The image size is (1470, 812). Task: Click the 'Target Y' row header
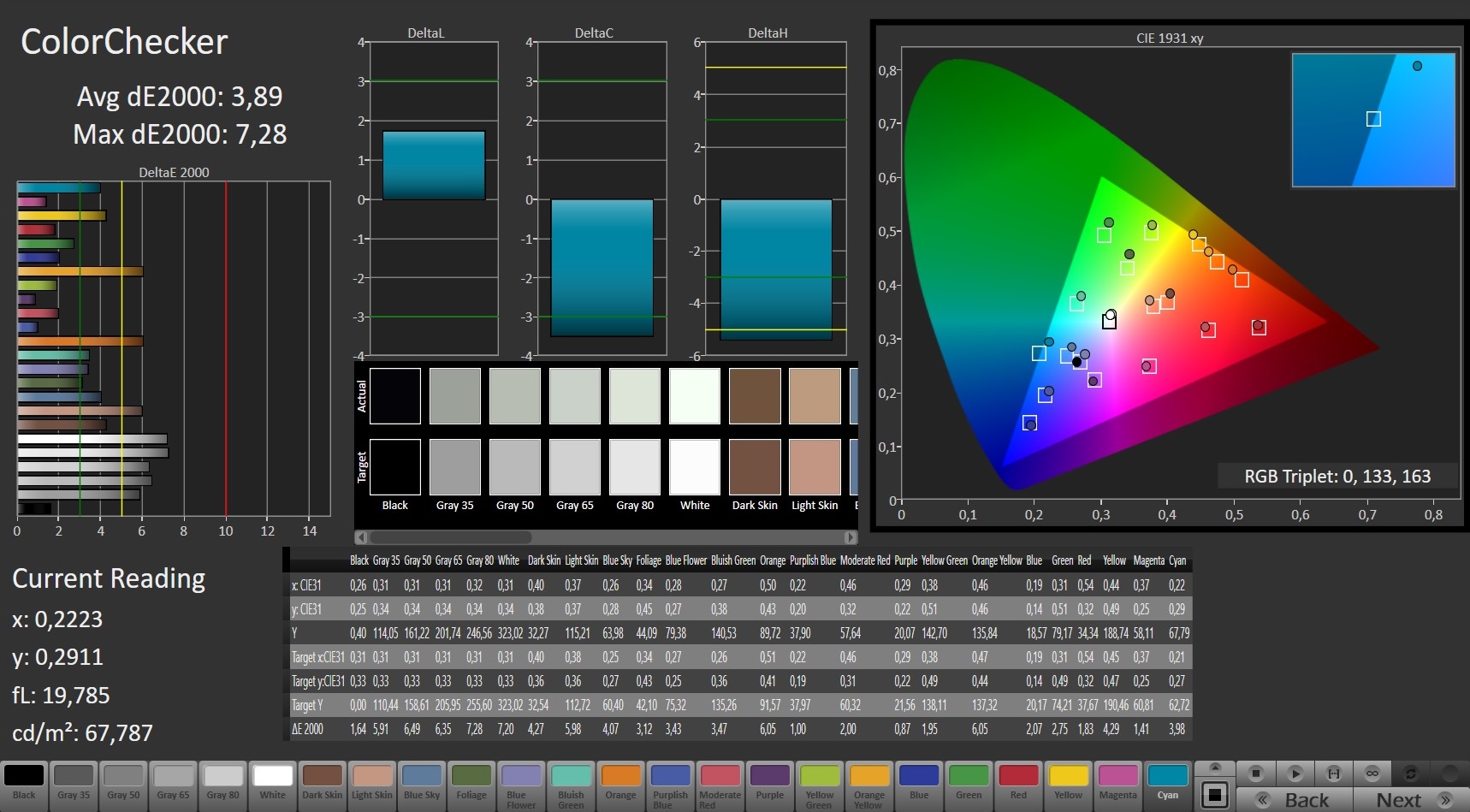[x=307, y=705]
